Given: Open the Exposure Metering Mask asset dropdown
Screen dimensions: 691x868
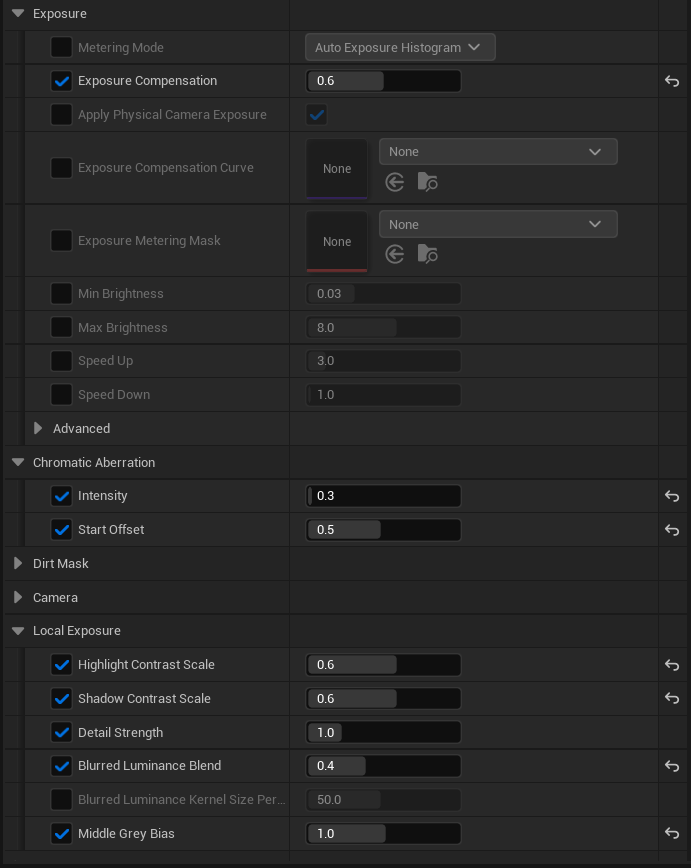Looking at the screenshot, I should click(498, 225).
